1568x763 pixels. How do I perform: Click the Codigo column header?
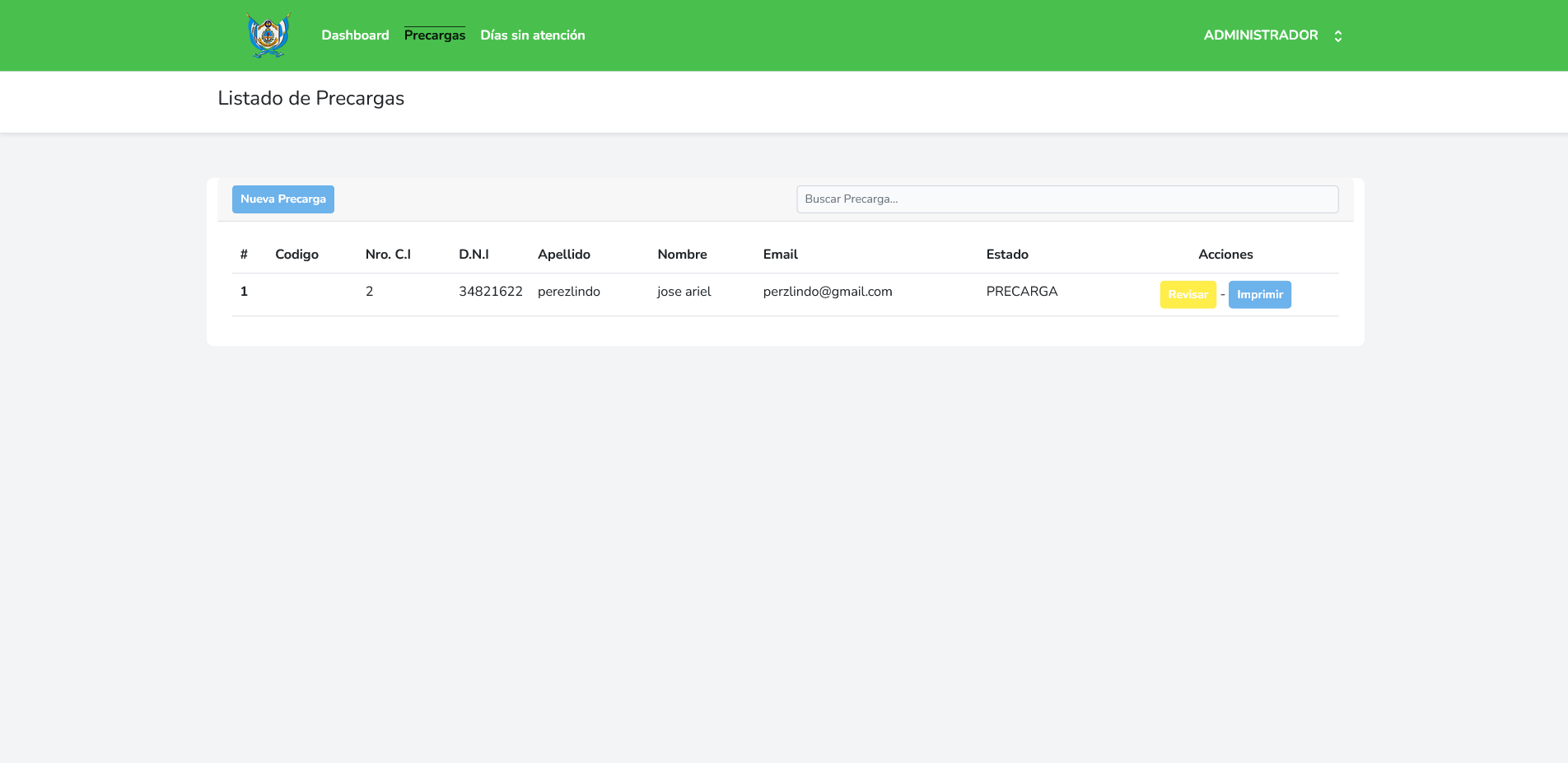coord(296,255)
